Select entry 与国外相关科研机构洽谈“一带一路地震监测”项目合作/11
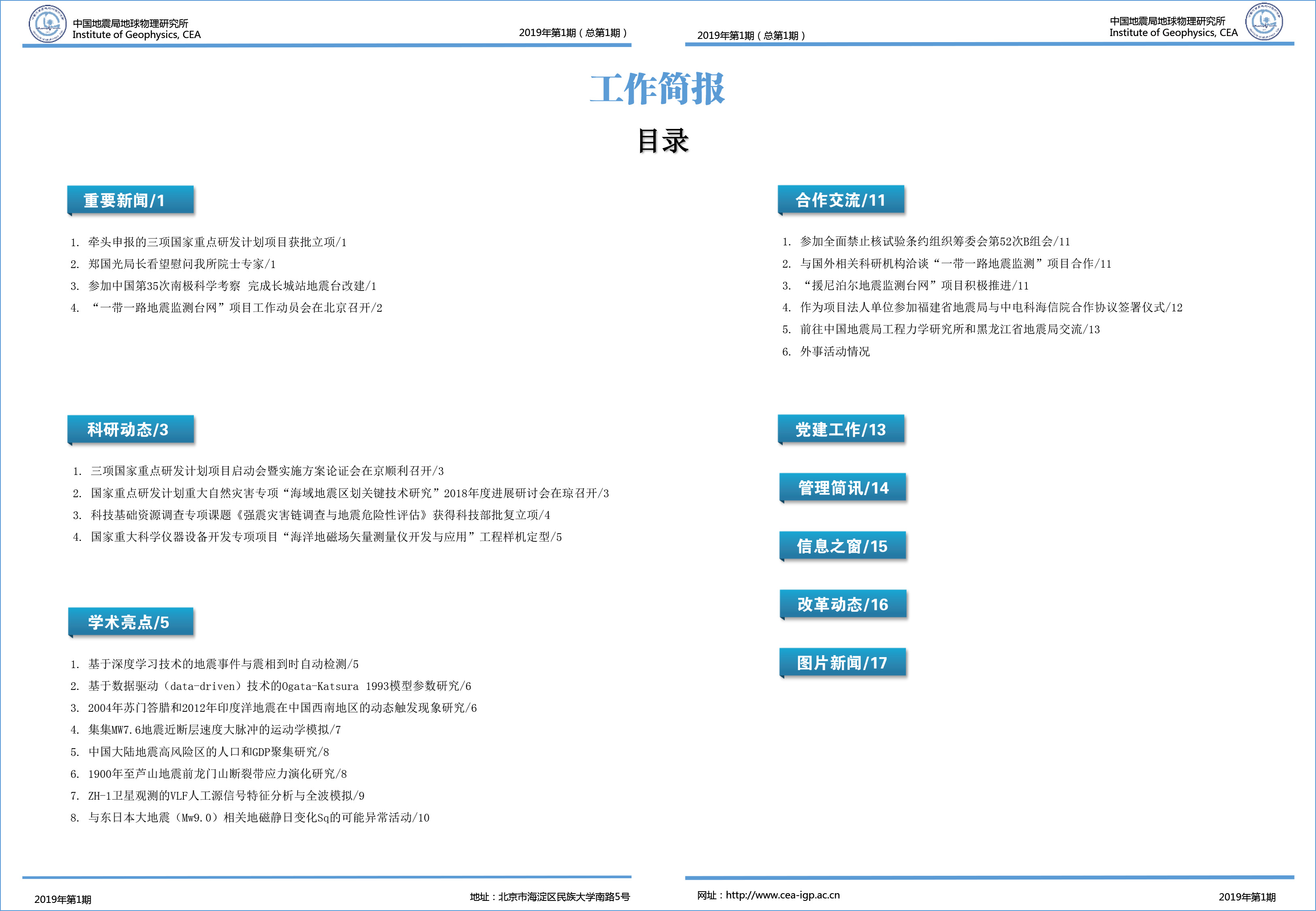This screenshot has height=911, width=1316. click(x=956, y=263)
